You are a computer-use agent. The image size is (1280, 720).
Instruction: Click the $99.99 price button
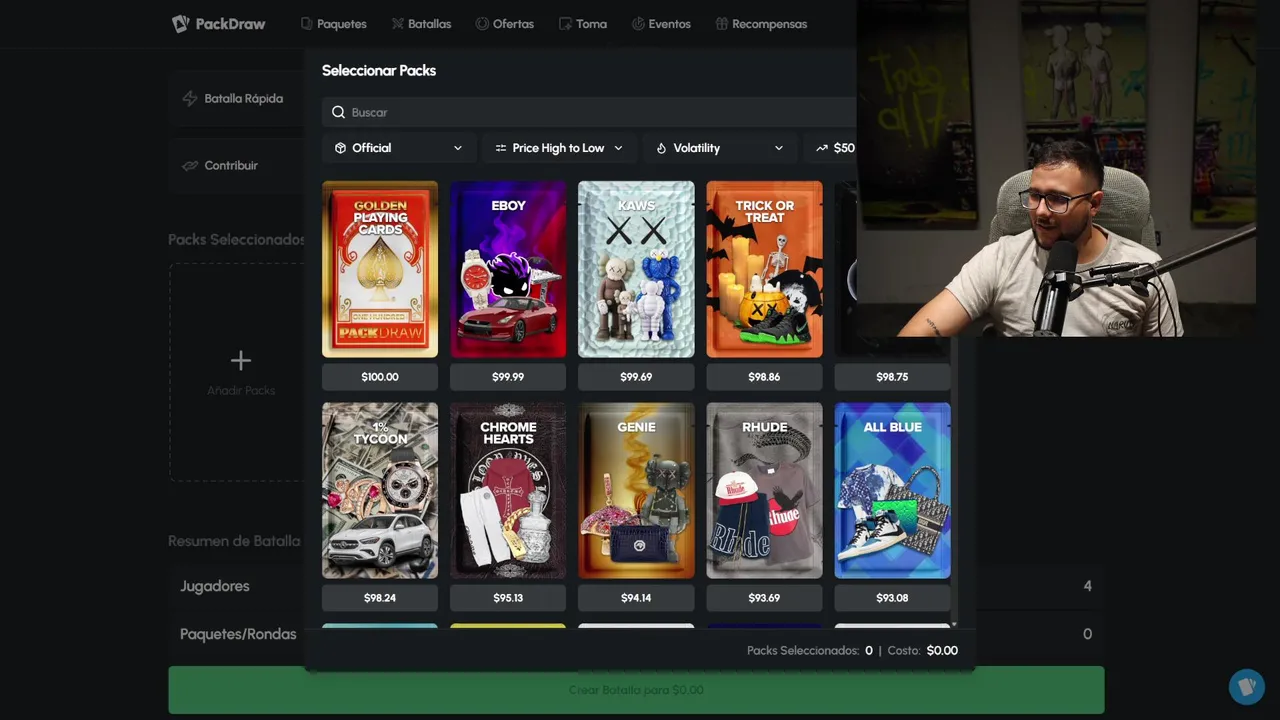click(508, 377)
